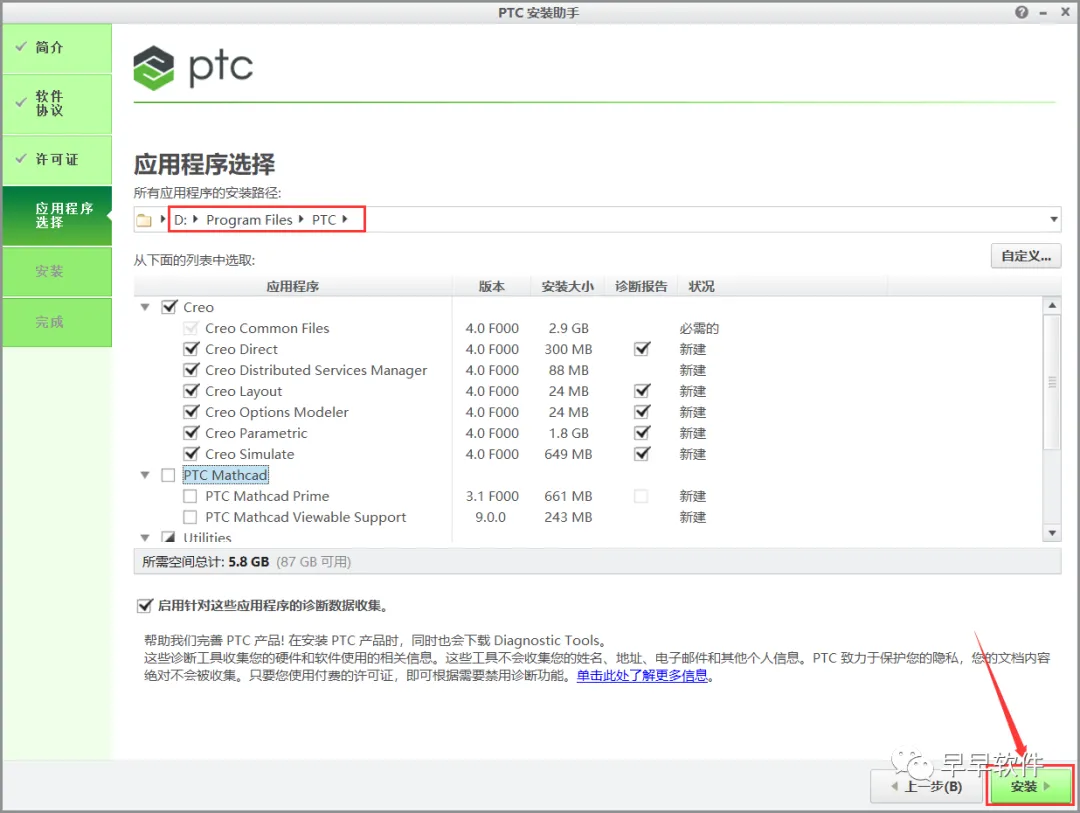This screenshot has width=1080, height=813.
Task: Select the 完成 step in sidebar
Action: tap(57, 322)
